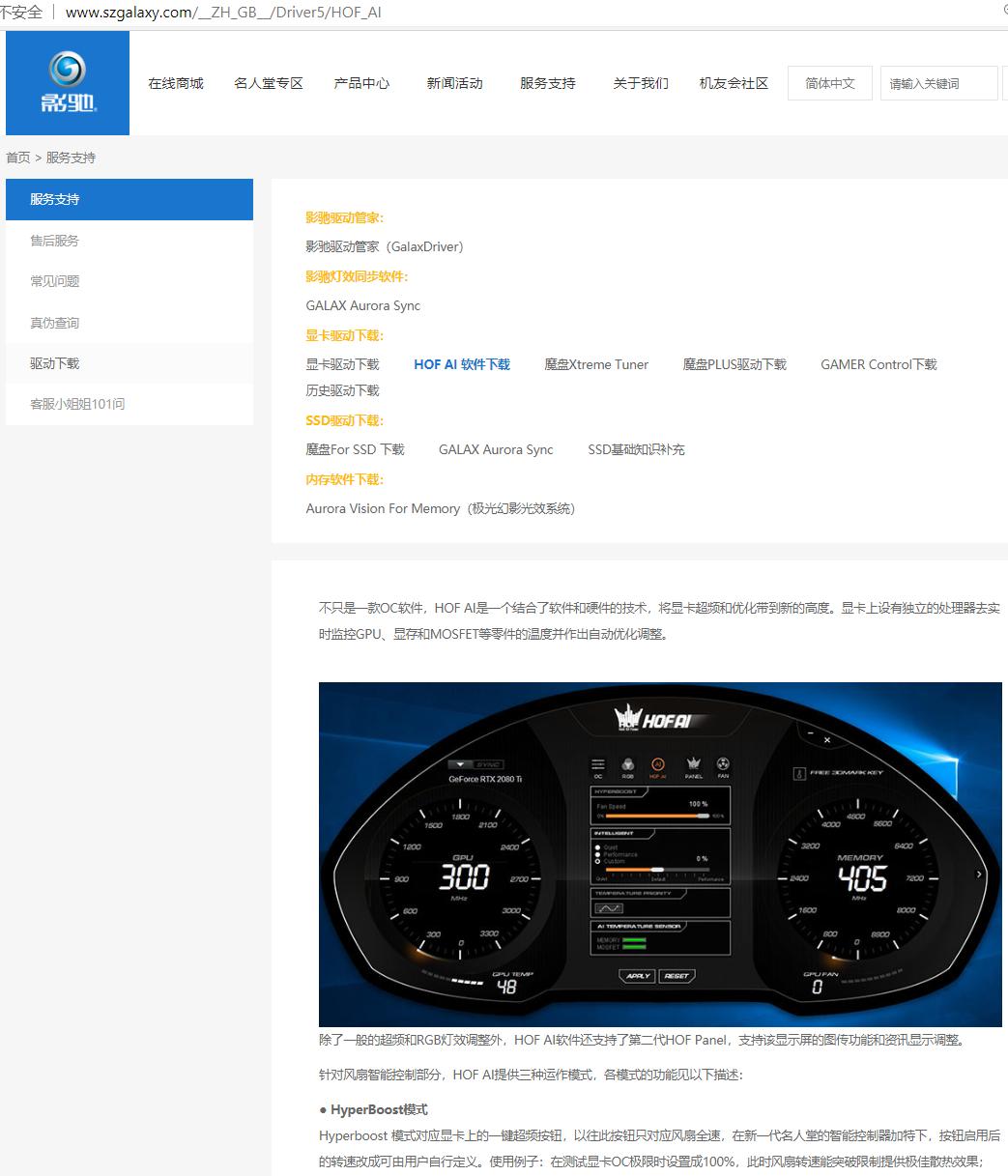Viewport: 1008px width, 1176px height.
Task: Click the browser address bar URL
Action: 223,13
